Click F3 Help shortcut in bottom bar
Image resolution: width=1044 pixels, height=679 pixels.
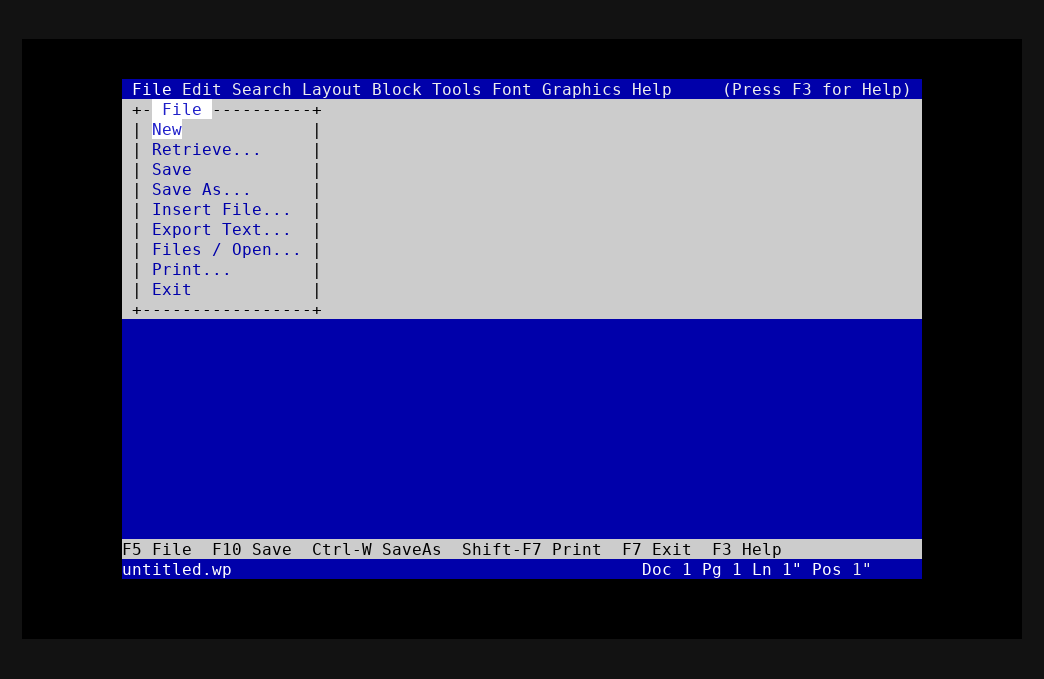[747, 549]
